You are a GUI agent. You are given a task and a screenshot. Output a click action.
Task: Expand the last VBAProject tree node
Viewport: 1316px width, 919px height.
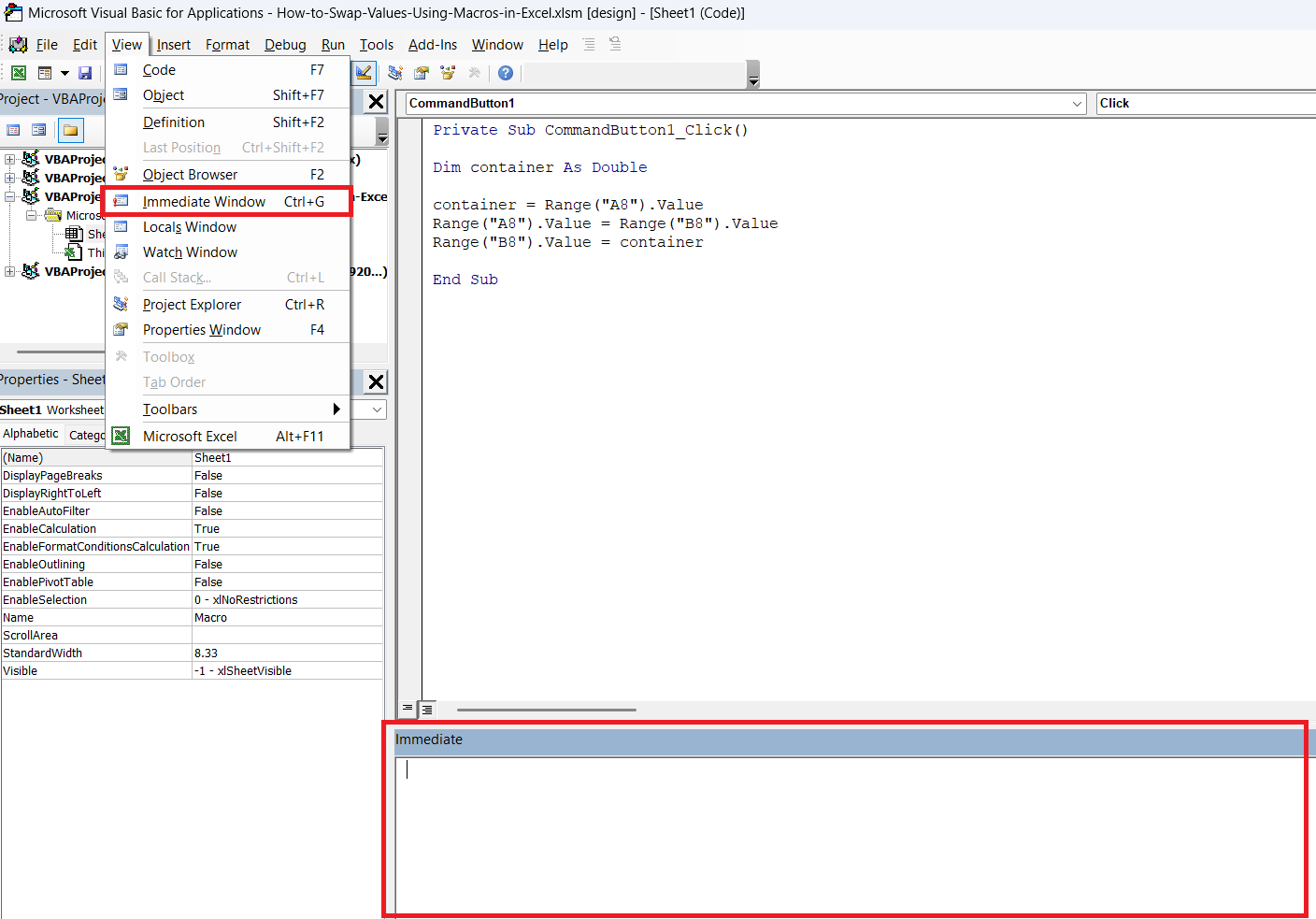[x=9, y=271]
